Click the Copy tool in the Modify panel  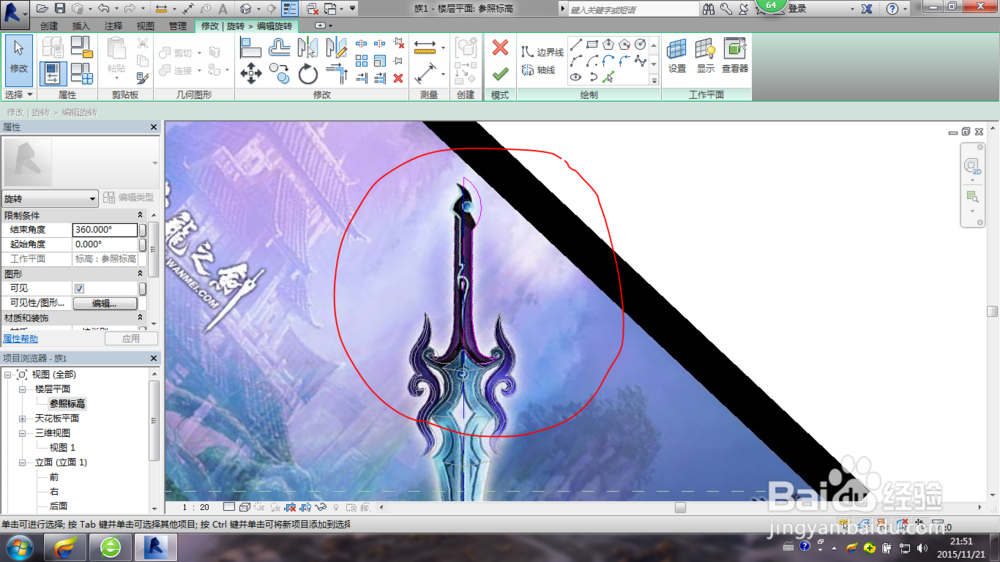click(x=279, y=74)
